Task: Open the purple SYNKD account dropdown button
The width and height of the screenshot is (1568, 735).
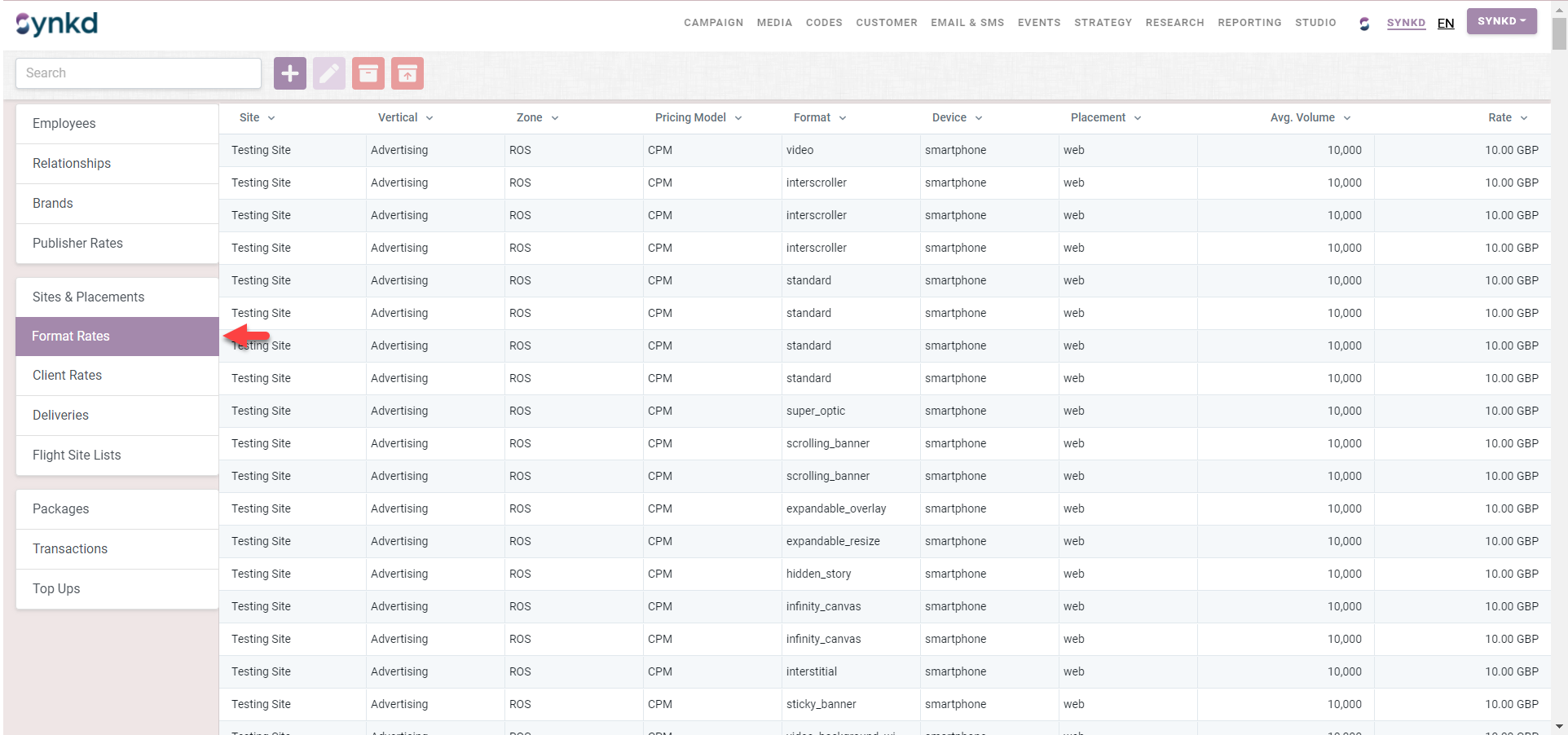Action: pos(1501,21)
